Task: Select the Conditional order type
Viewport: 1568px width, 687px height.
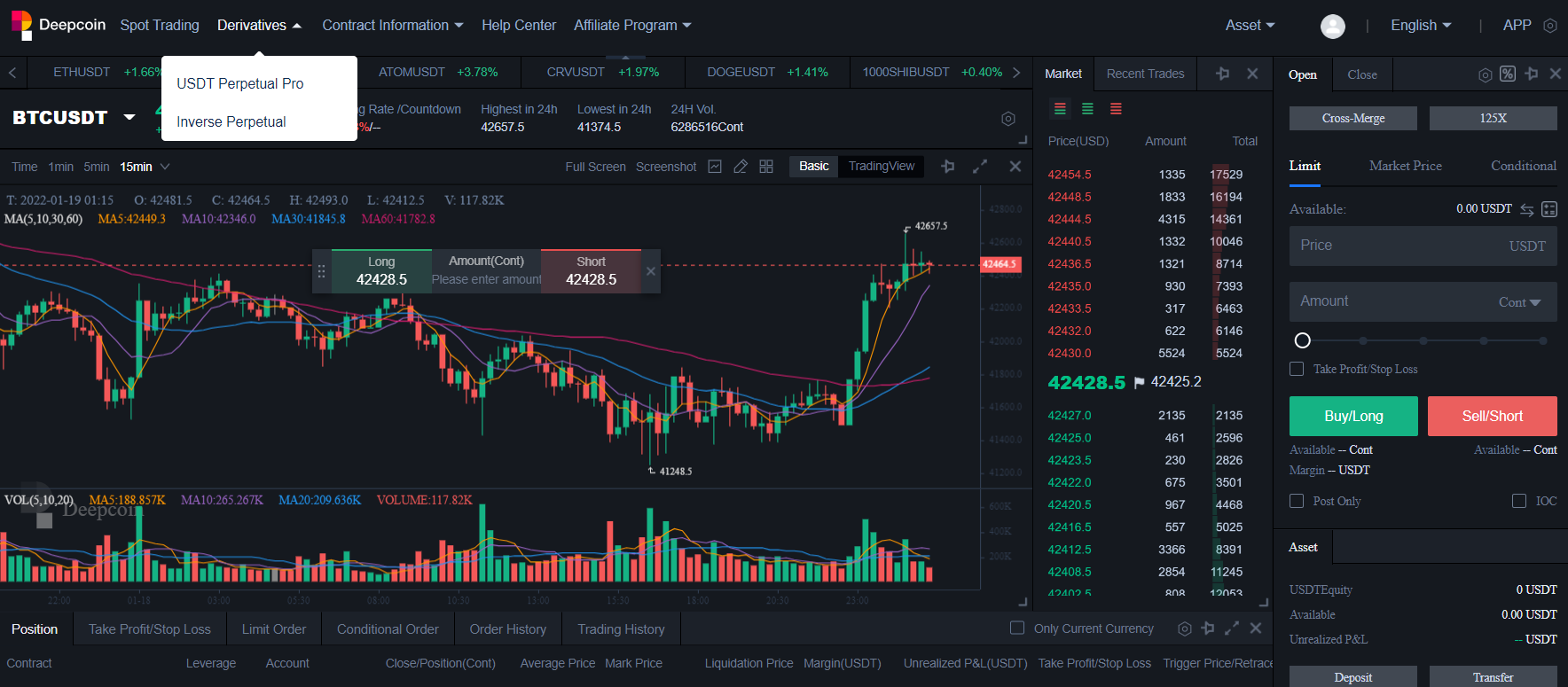Action: (x=1523, y=166)
